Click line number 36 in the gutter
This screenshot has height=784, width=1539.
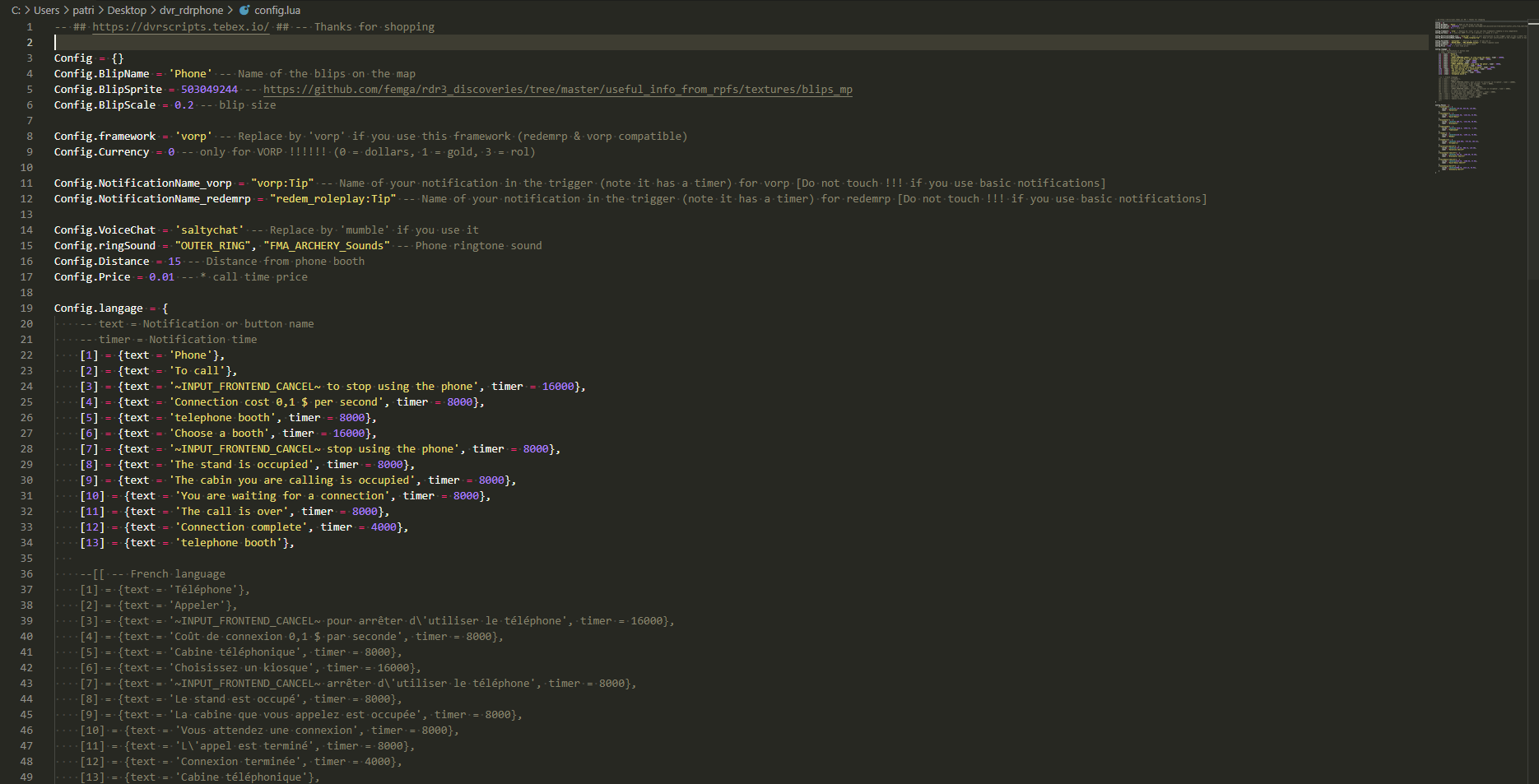pos(26,574)
